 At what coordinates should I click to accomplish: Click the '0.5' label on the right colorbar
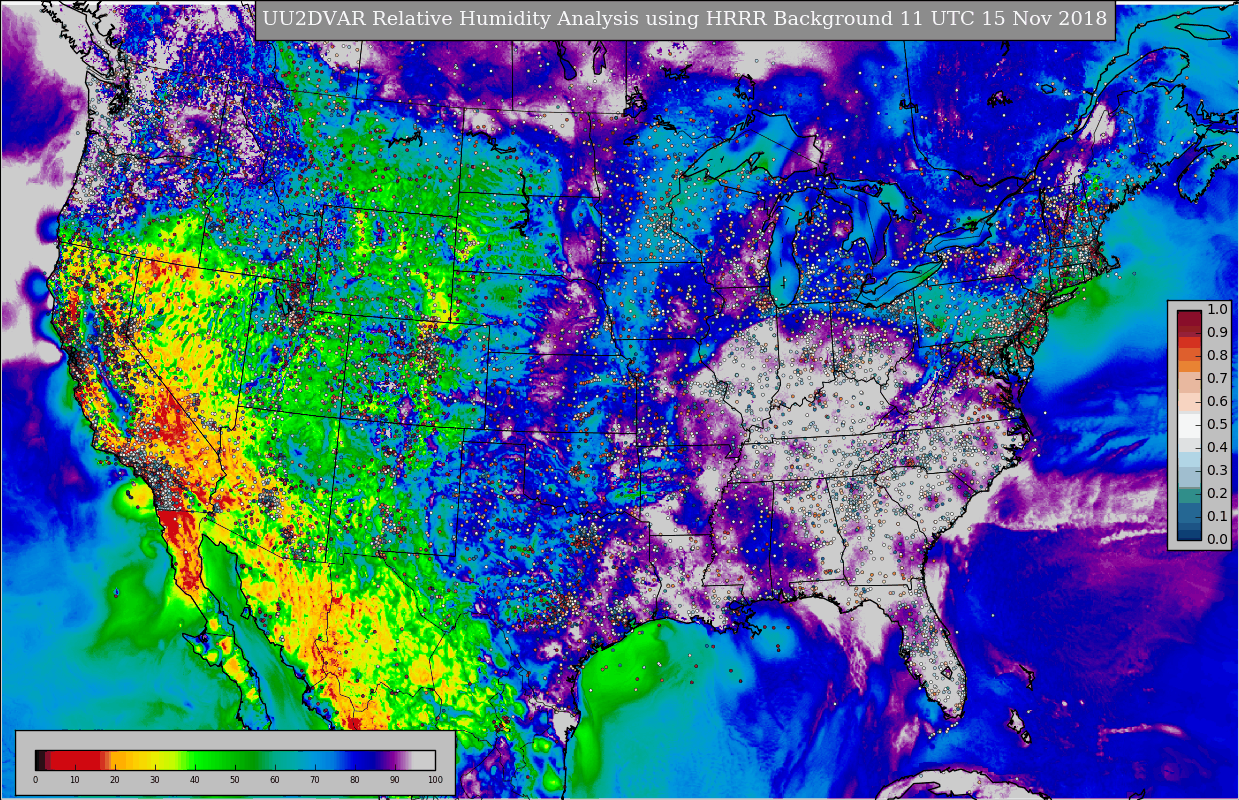1217,424
